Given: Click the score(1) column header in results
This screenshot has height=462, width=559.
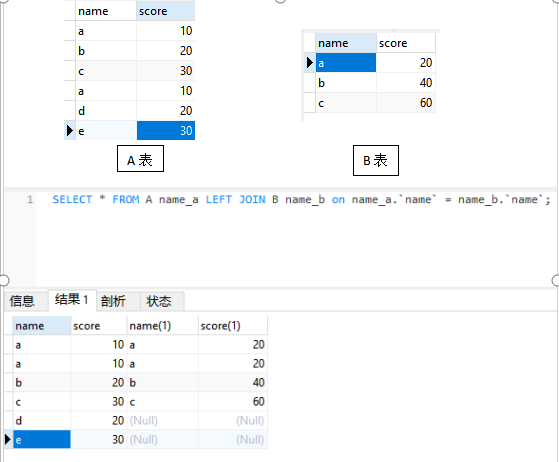Looking at the screenshot, I should pos(232,326).
